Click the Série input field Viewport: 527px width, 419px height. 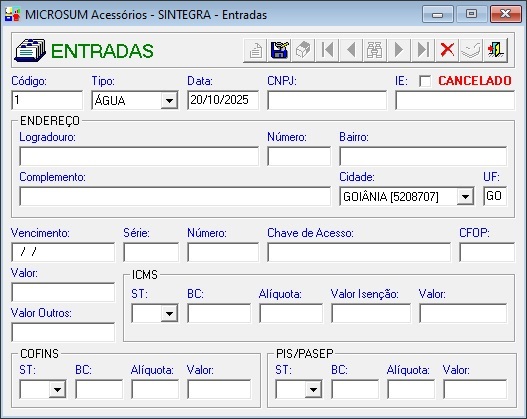pyautogui.click(x=151, y=252)
